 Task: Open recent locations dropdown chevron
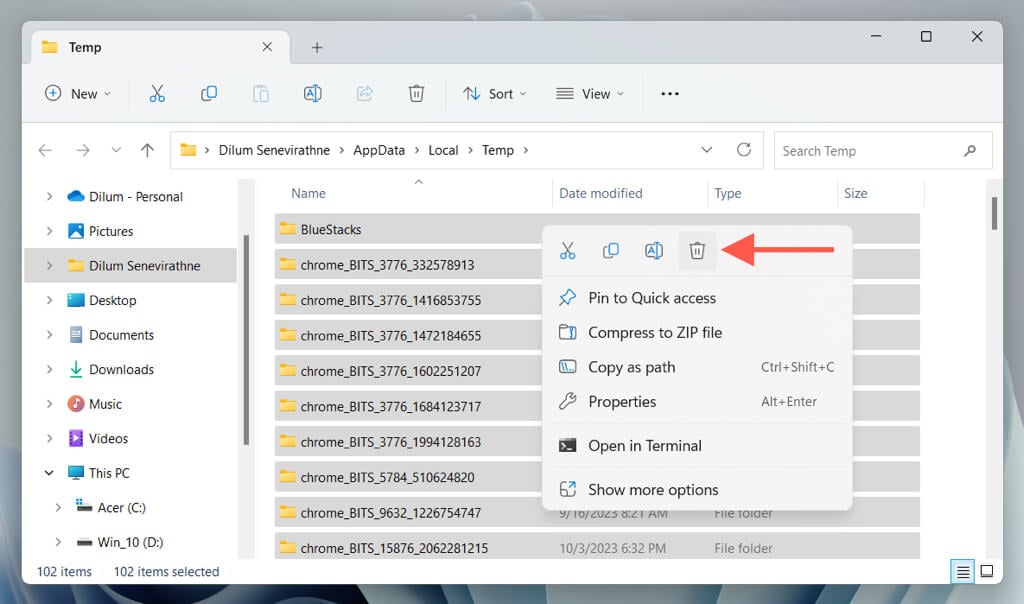click(116, 150)
